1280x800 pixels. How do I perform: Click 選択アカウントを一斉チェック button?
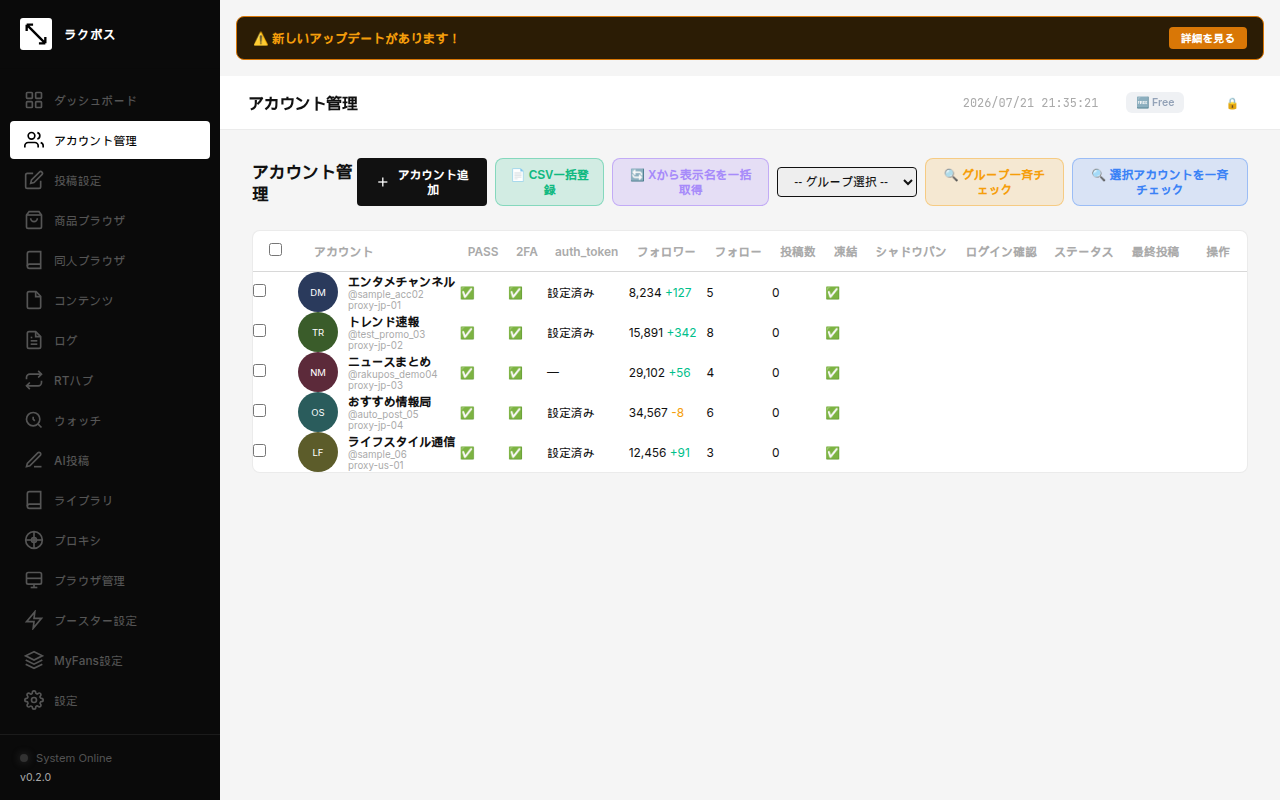[x=1160, y=182]
